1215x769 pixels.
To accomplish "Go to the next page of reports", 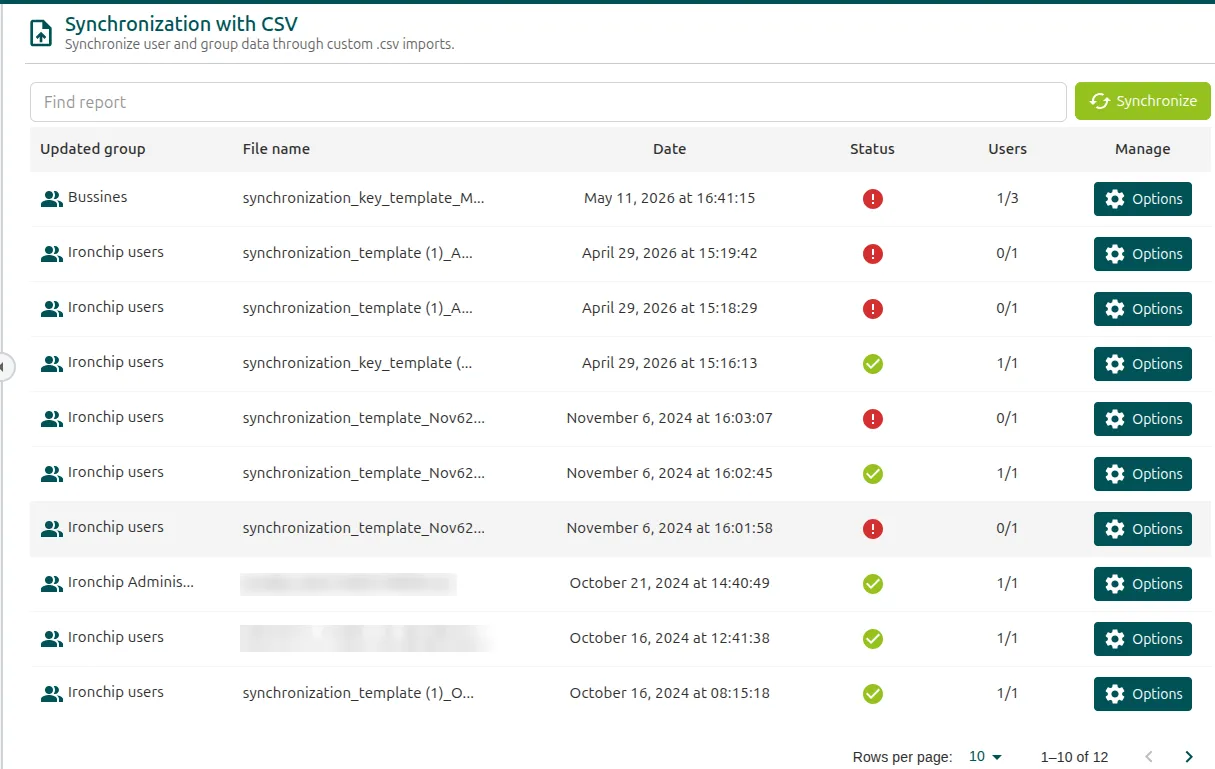I will coord(1189,757).
